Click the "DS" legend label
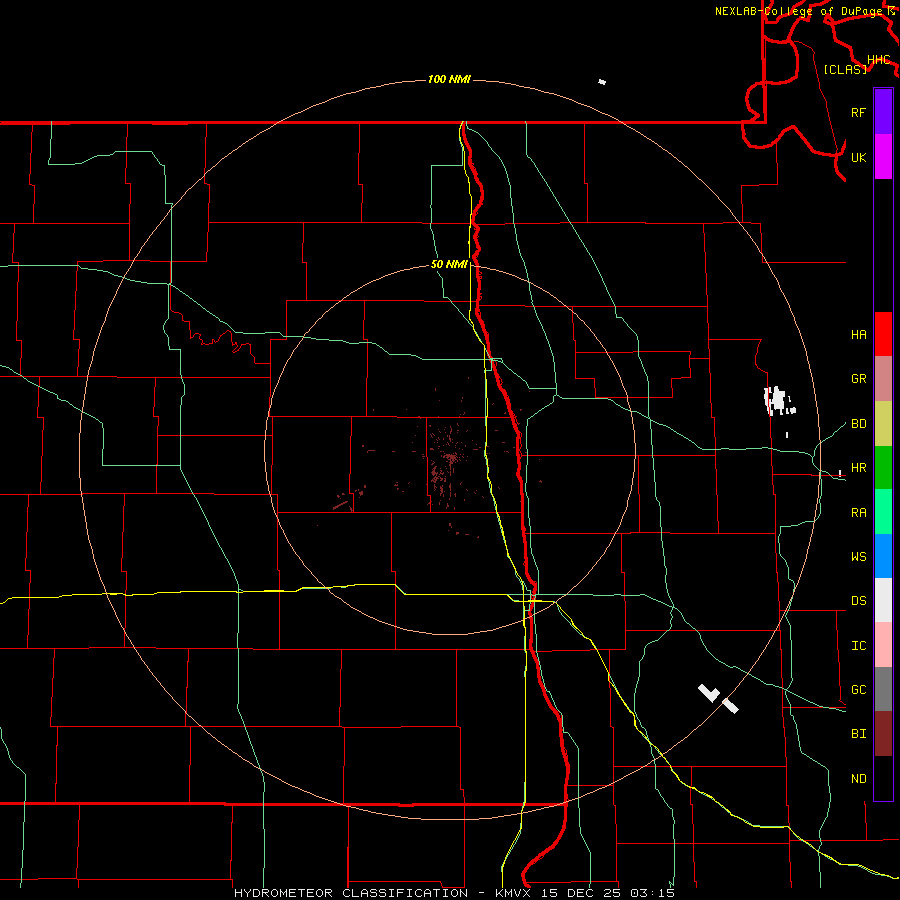Viewport: 900px width, 900px height. [858, 600]
